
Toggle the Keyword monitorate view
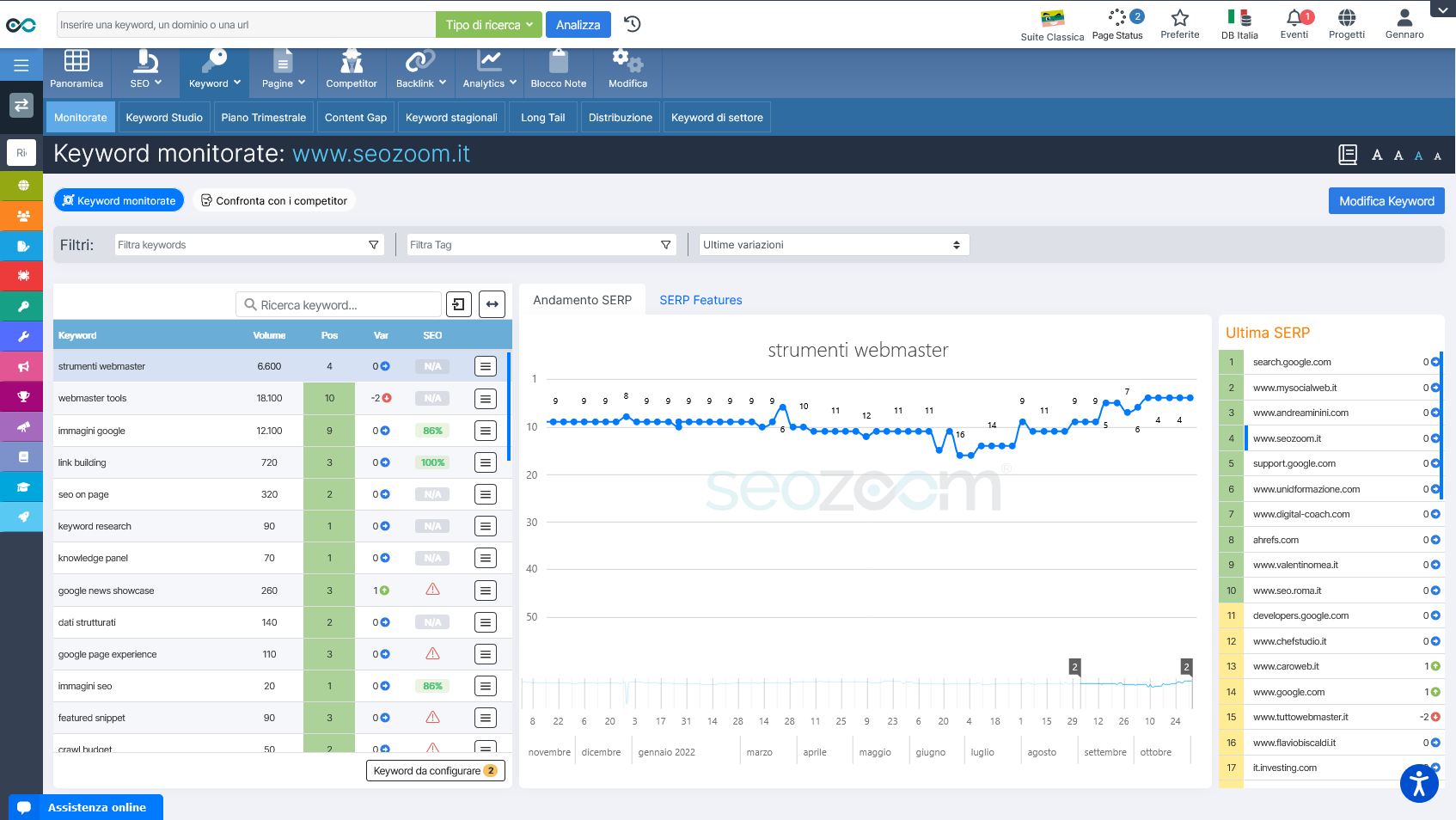coord(119,199)
